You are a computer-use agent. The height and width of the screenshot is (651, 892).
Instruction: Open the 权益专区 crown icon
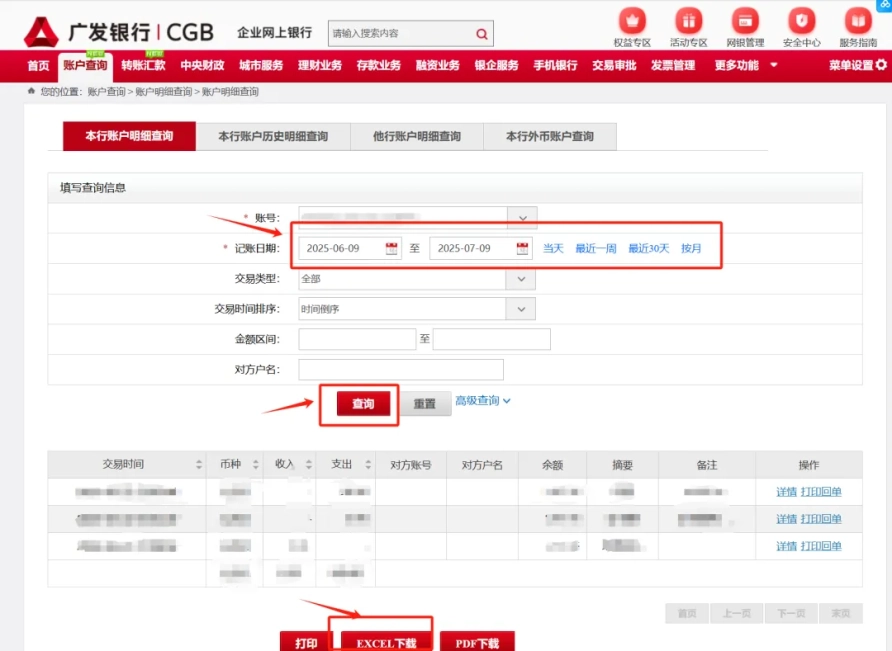click(631, 18)
